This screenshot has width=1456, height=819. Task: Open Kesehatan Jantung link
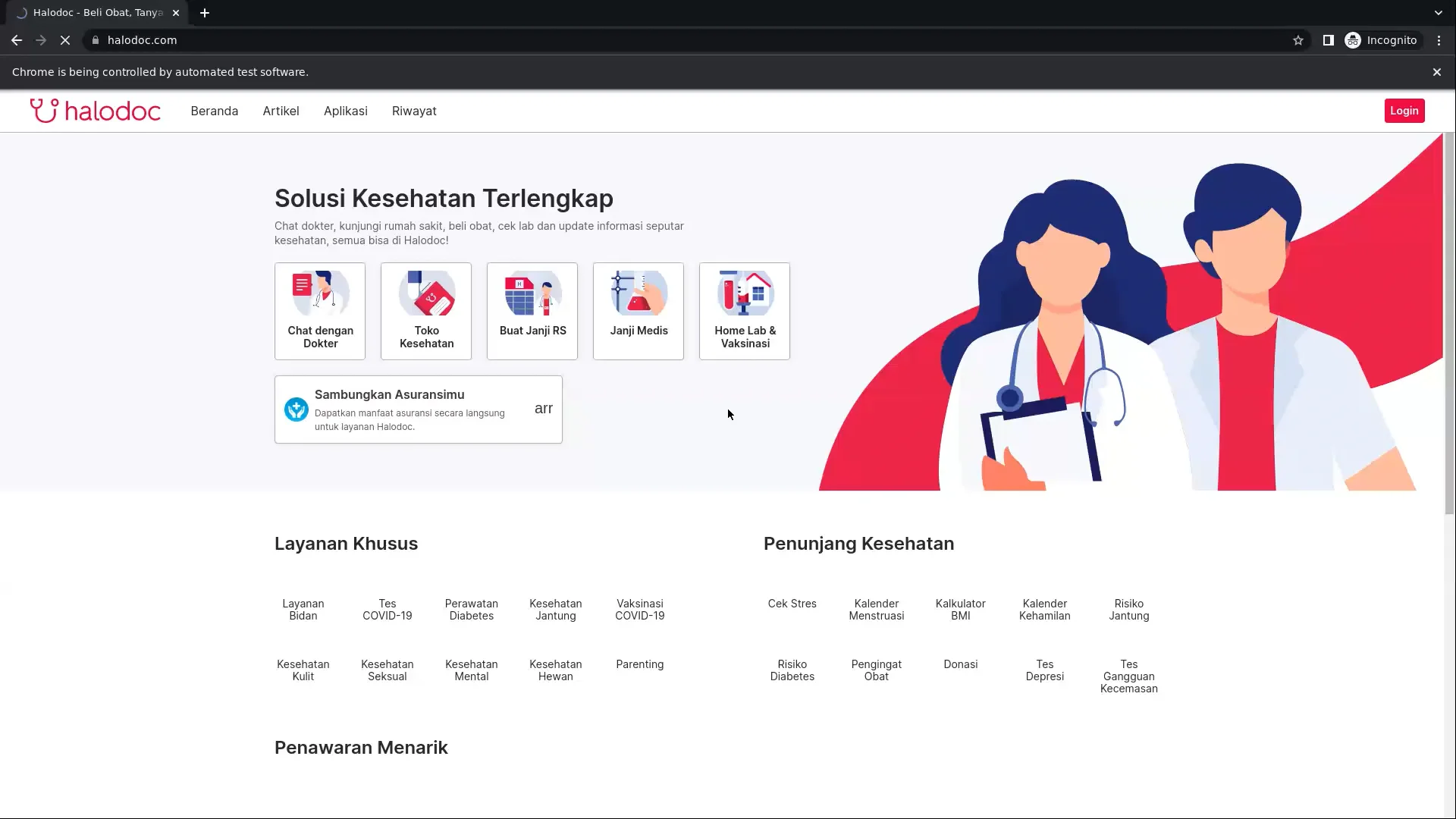tap(556, 610)
